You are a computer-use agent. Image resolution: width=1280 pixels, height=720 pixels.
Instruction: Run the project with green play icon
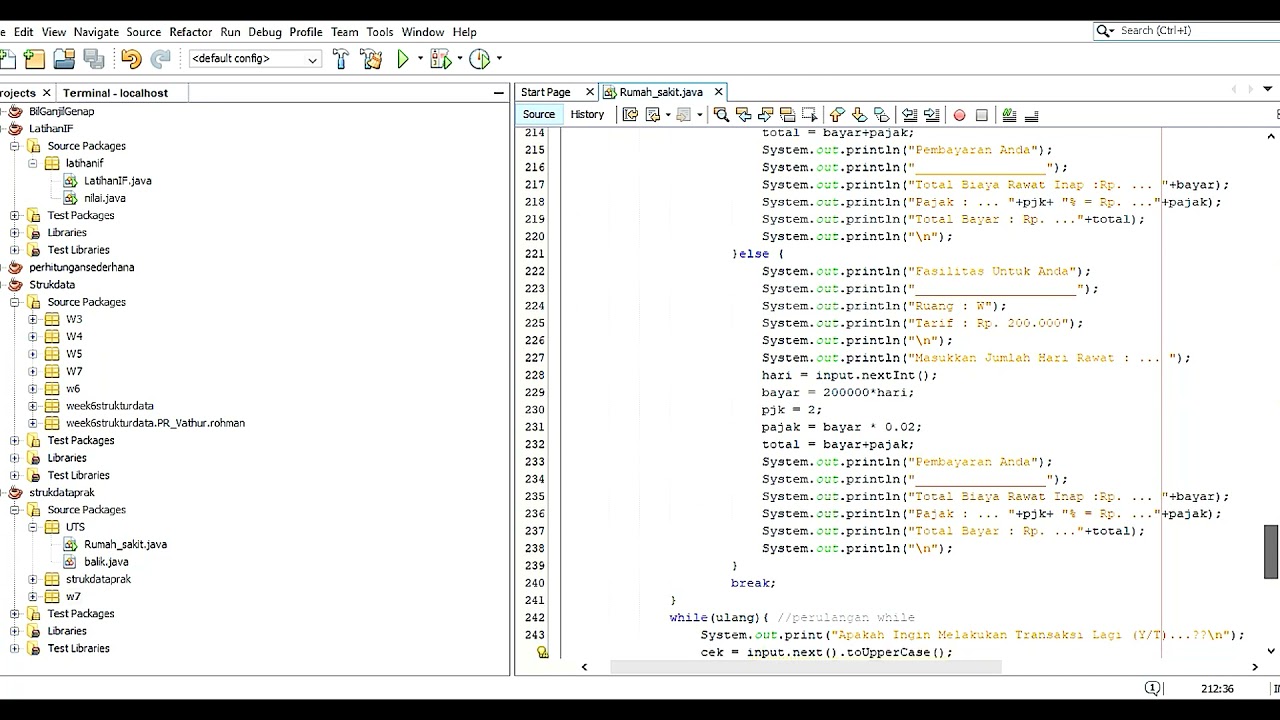[403, 59]
